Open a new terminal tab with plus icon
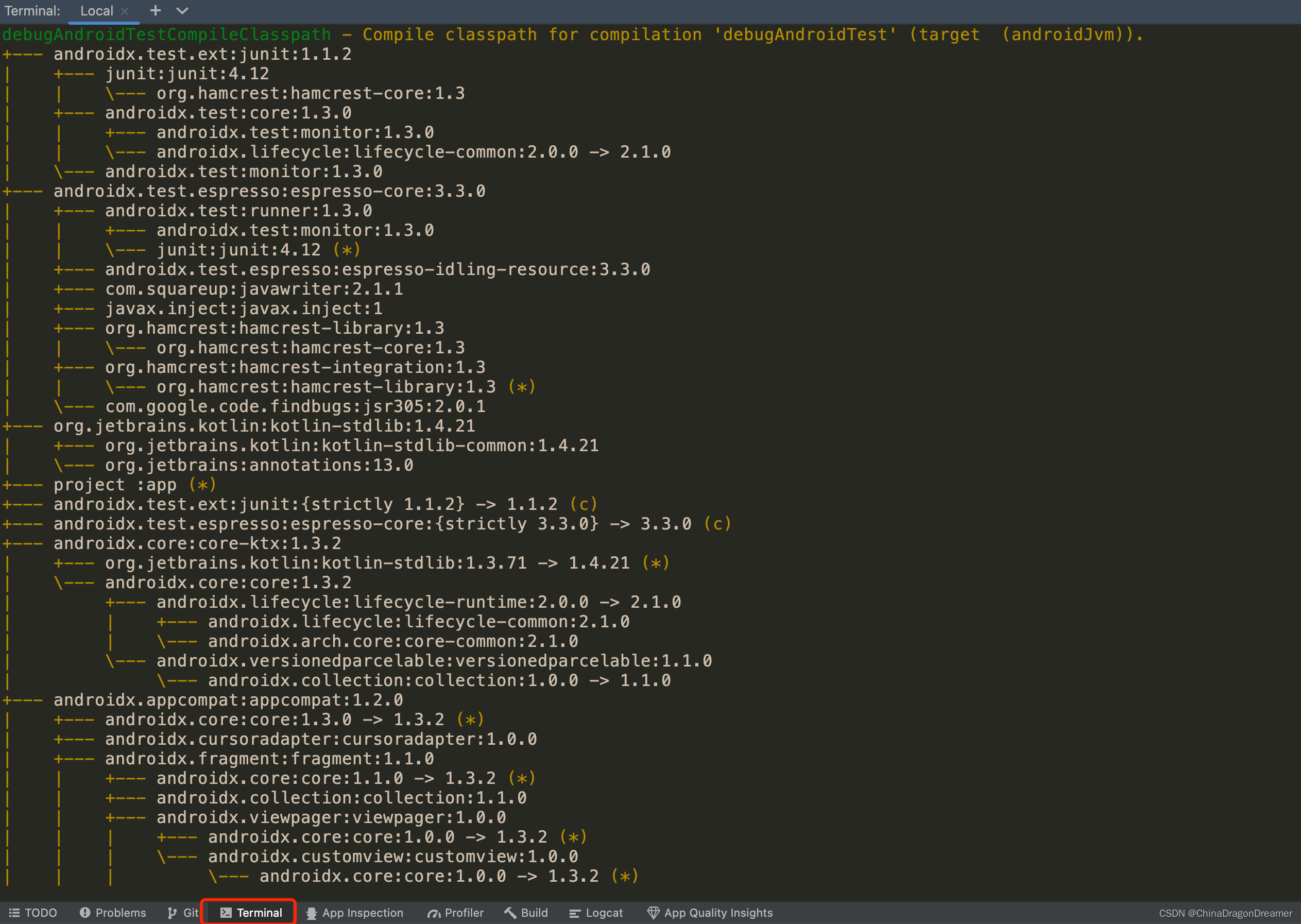 point(156,10)
